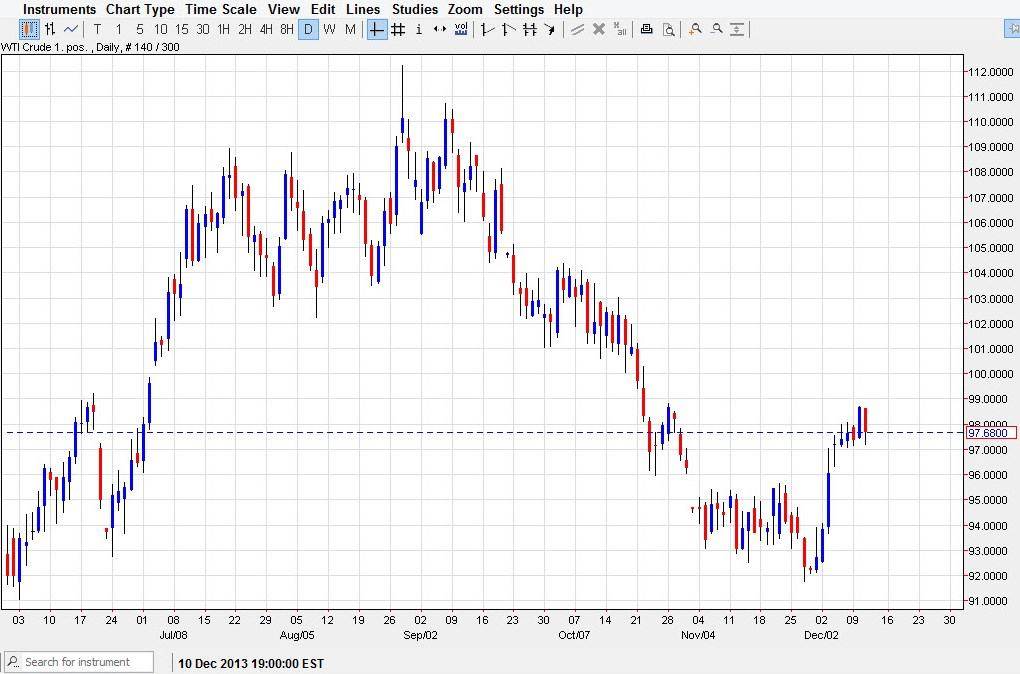Toggle the chart grid display

click(397, 29)
